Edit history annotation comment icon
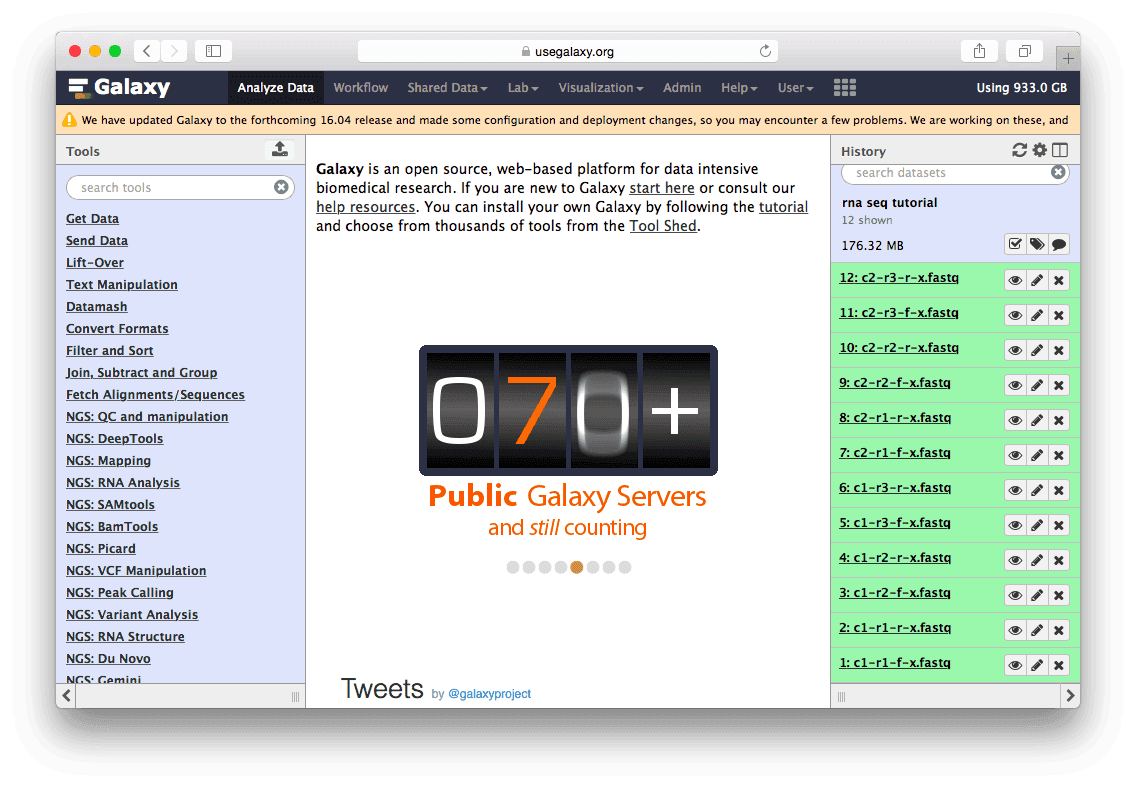The width and height of the screenshot is (1136, 788). (1059, 245)
